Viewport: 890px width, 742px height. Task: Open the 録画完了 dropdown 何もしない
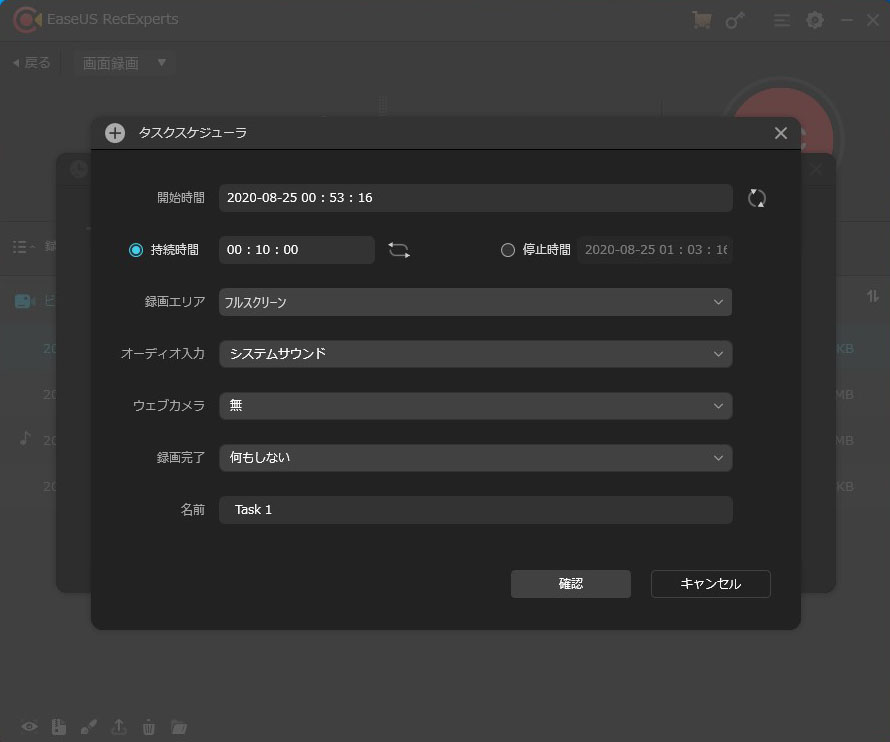pos(476,458)
